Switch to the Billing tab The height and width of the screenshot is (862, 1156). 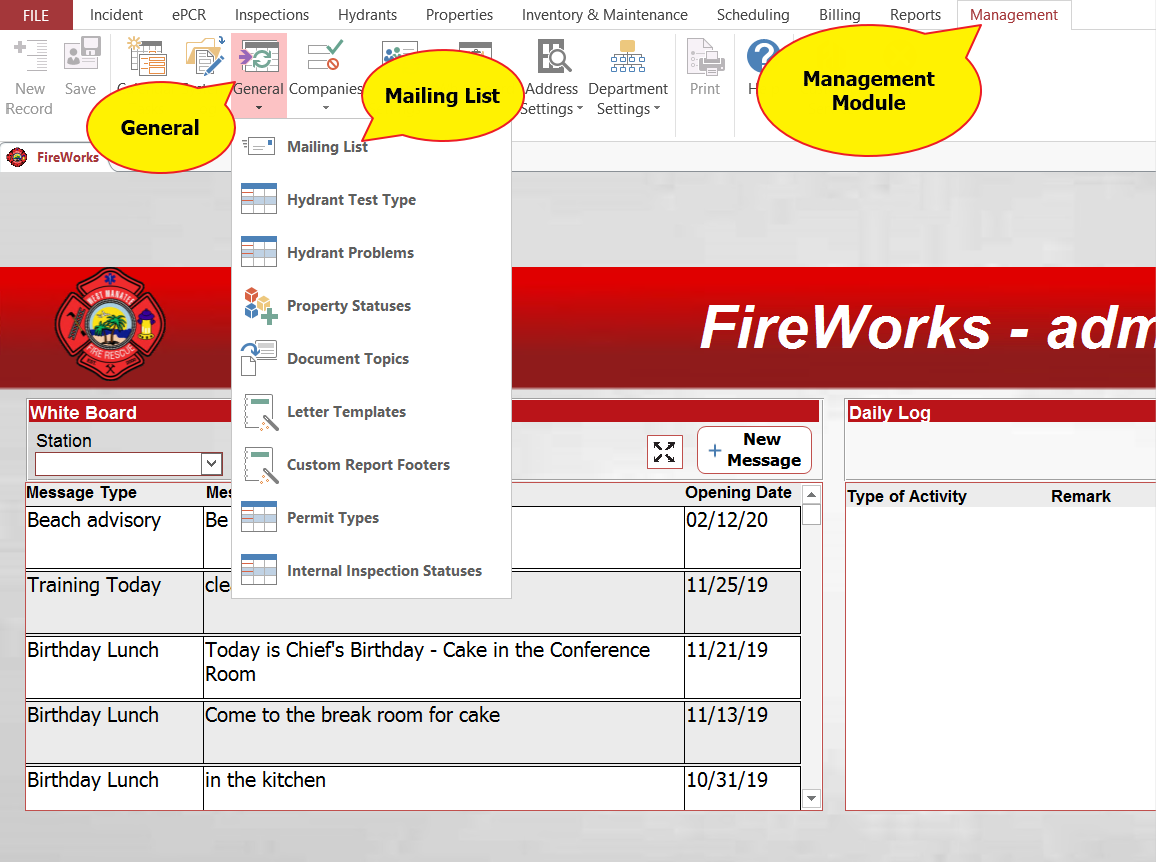tap(840, 15)
